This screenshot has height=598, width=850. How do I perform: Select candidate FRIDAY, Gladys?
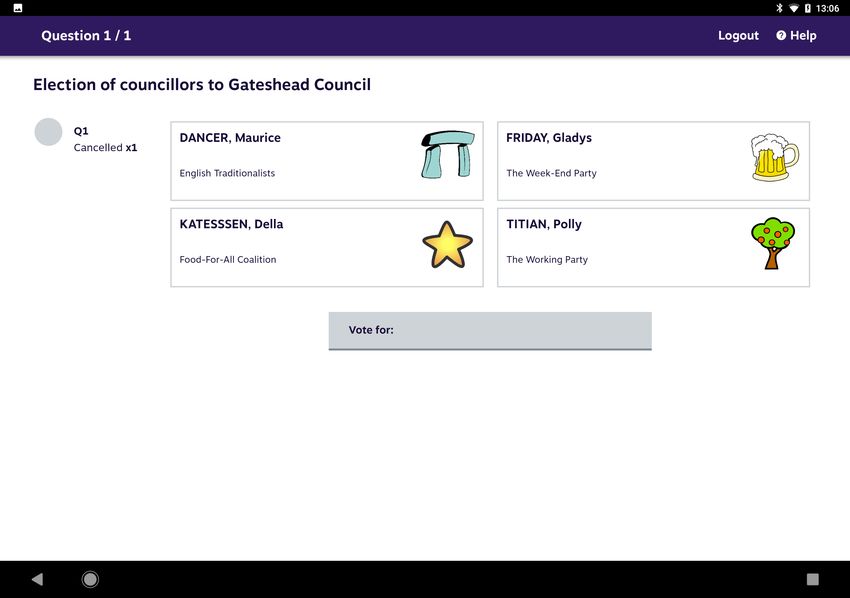coord(653,161)
